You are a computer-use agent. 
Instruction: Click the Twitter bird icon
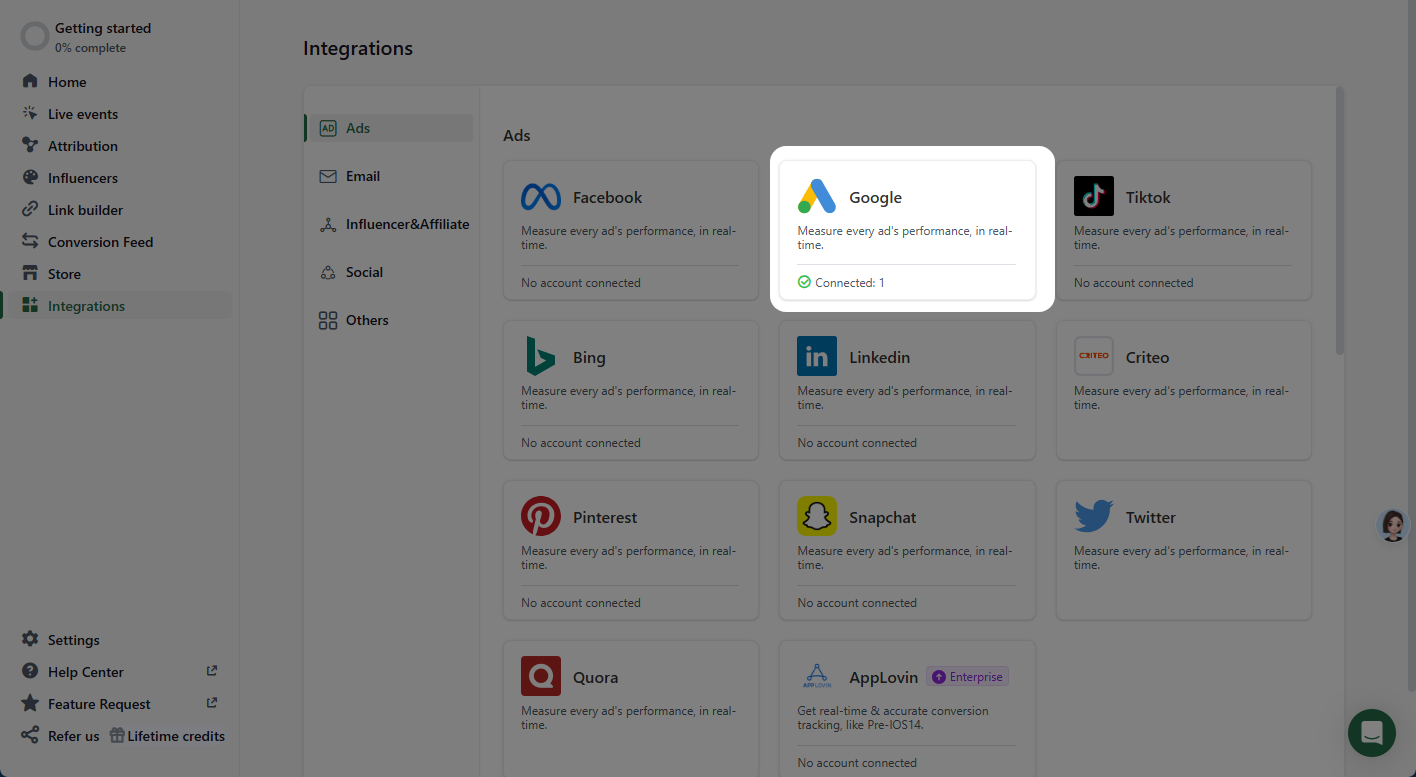1093,516
